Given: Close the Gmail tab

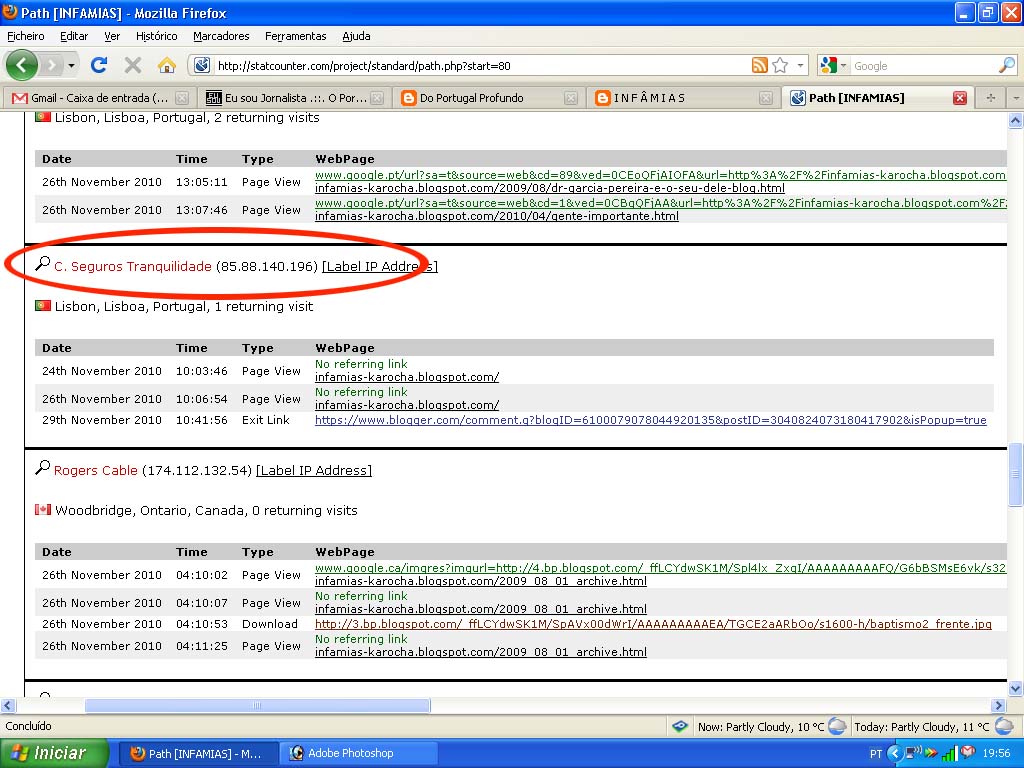Looking at the screenshot, I should (x=182, y=98).
